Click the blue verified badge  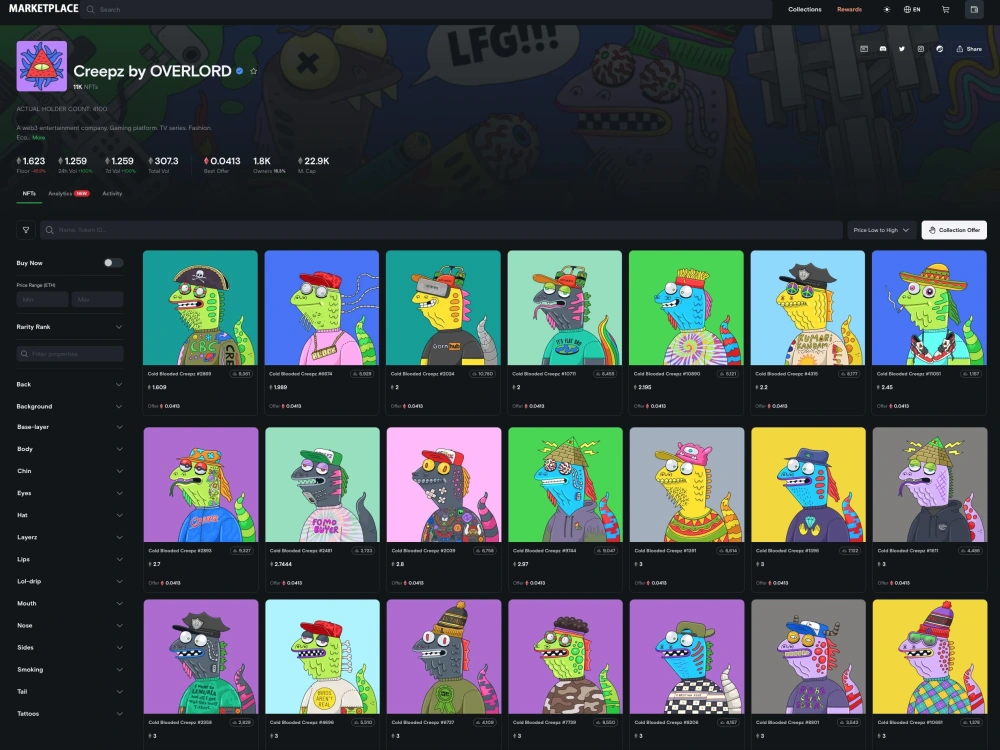tap(240, 71)
